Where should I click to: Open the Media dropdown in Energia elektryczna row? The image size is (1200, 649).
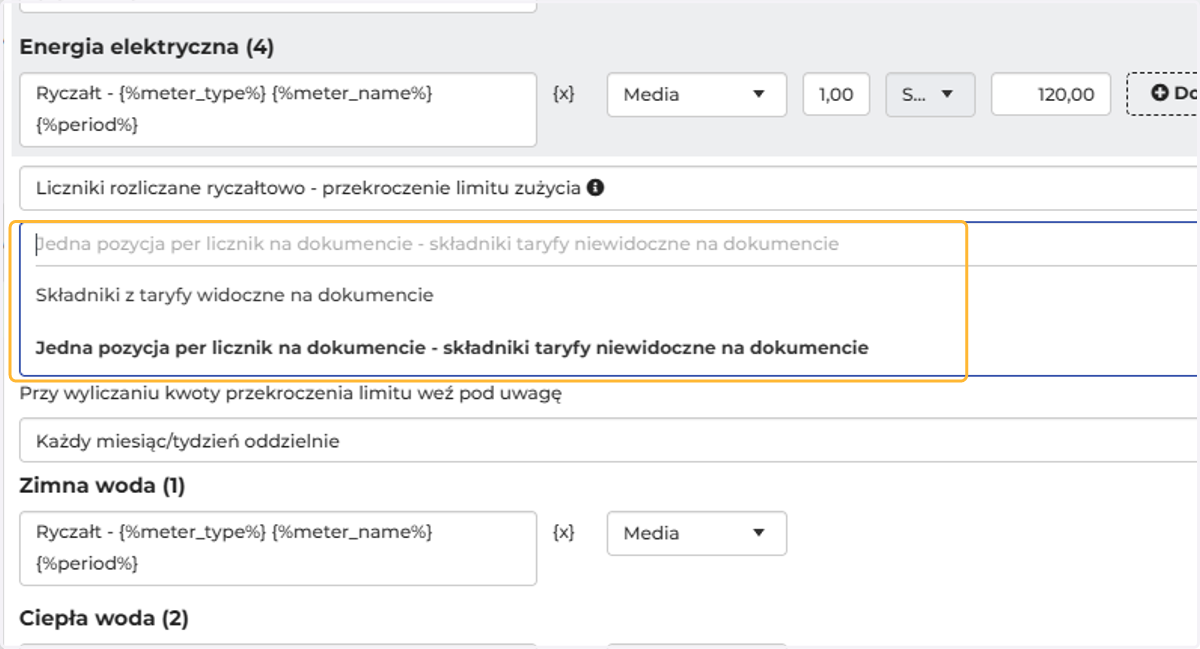pos(697,94)
